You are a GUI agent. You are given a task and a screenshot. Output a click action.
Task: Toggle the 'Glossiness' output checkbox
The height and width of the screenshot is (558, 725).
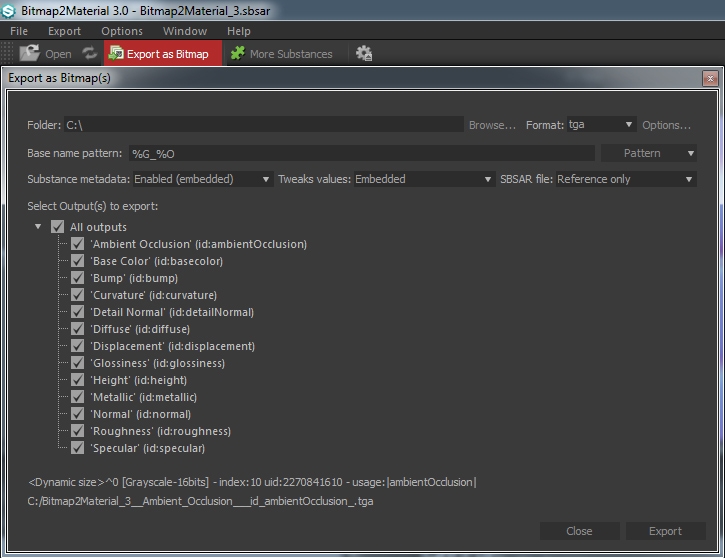pyautogui.click(x=77, y=363)
